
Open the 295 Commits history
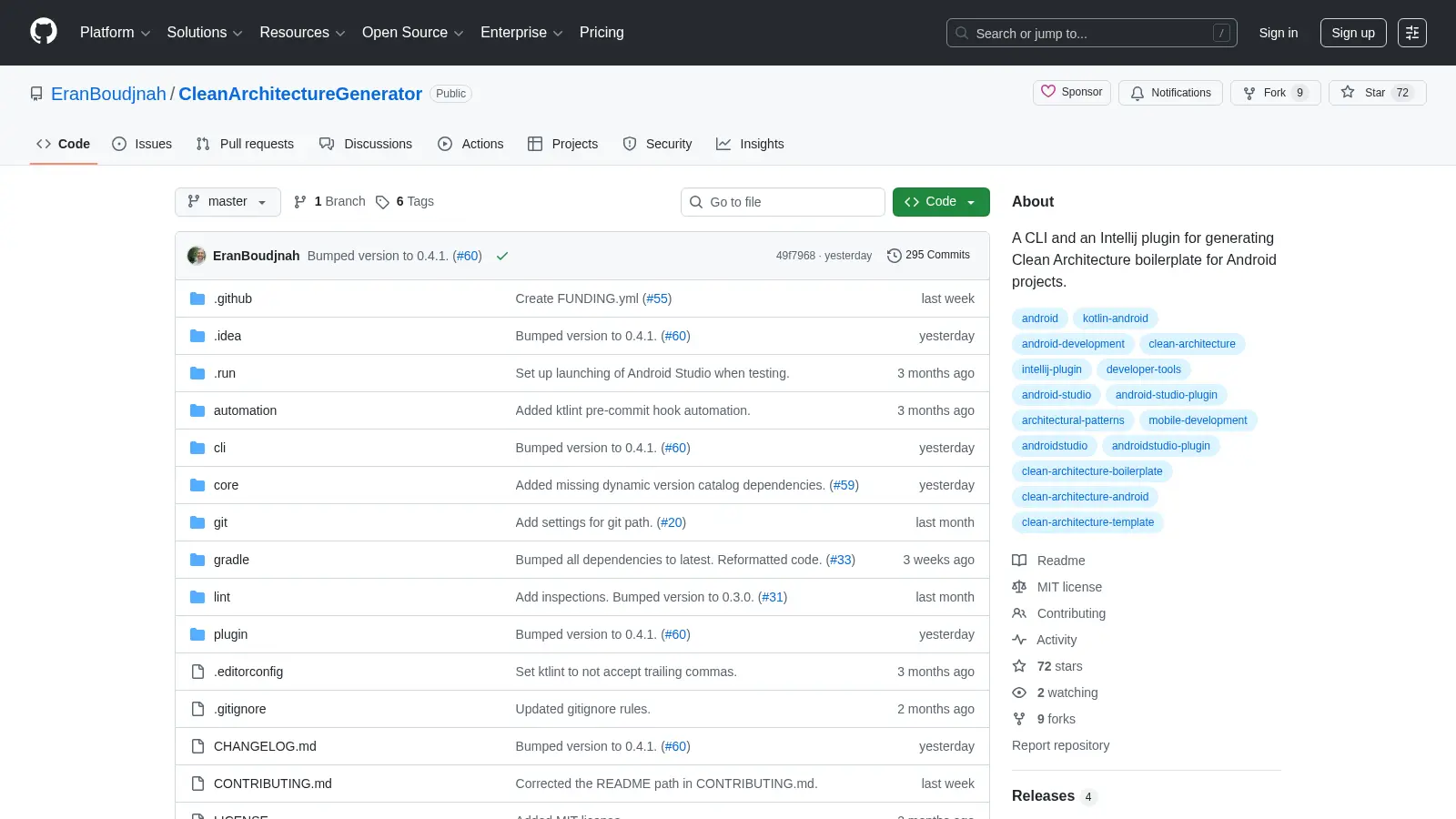point(928,255)
